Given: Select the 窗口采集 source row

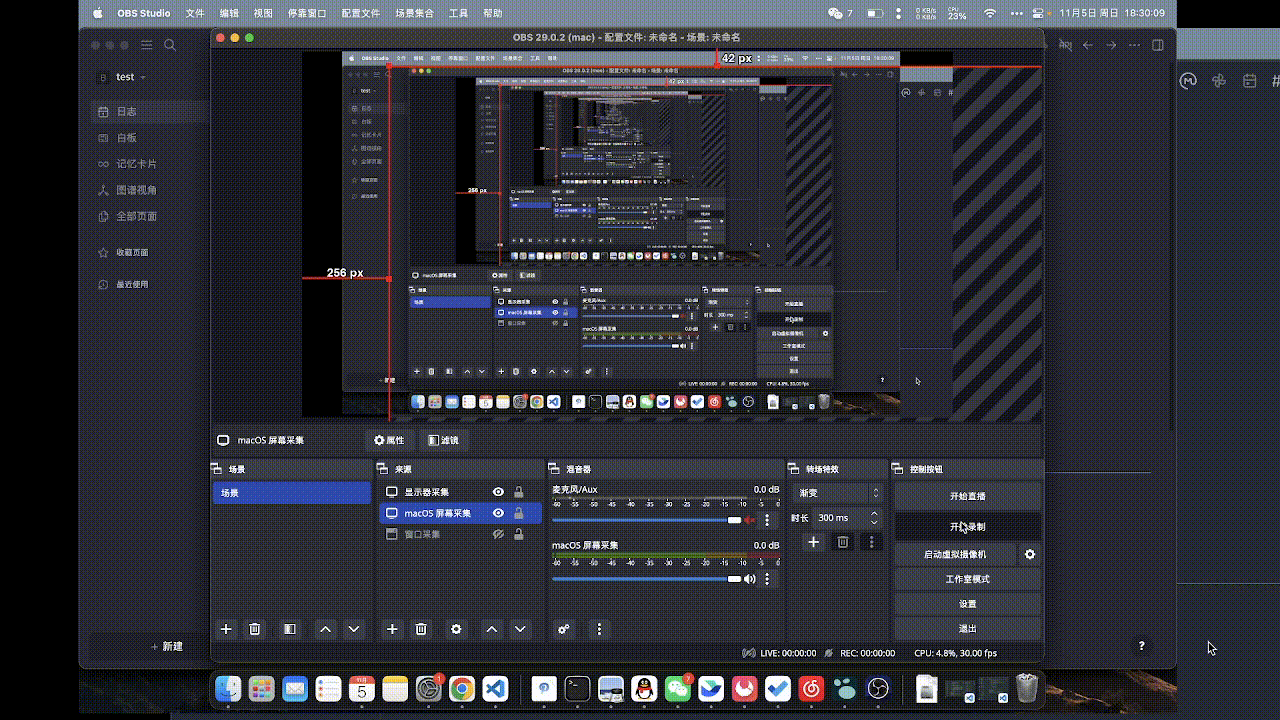Looking at the screenshot, I should click(x=460, y=534).
